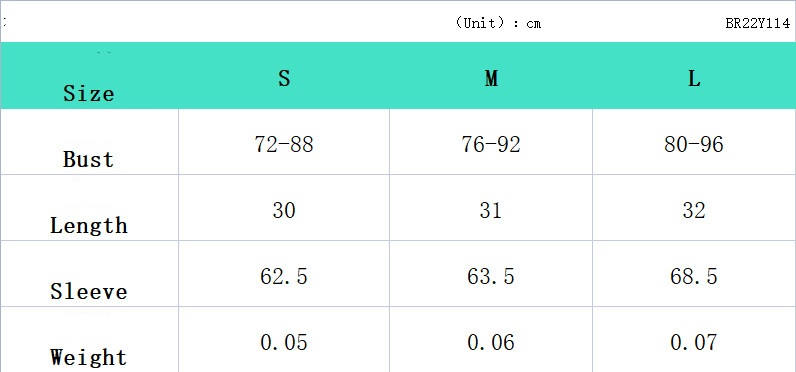Select the sleeve value 68.5
This screenshot has height=372, width=796.
(694, 276)
